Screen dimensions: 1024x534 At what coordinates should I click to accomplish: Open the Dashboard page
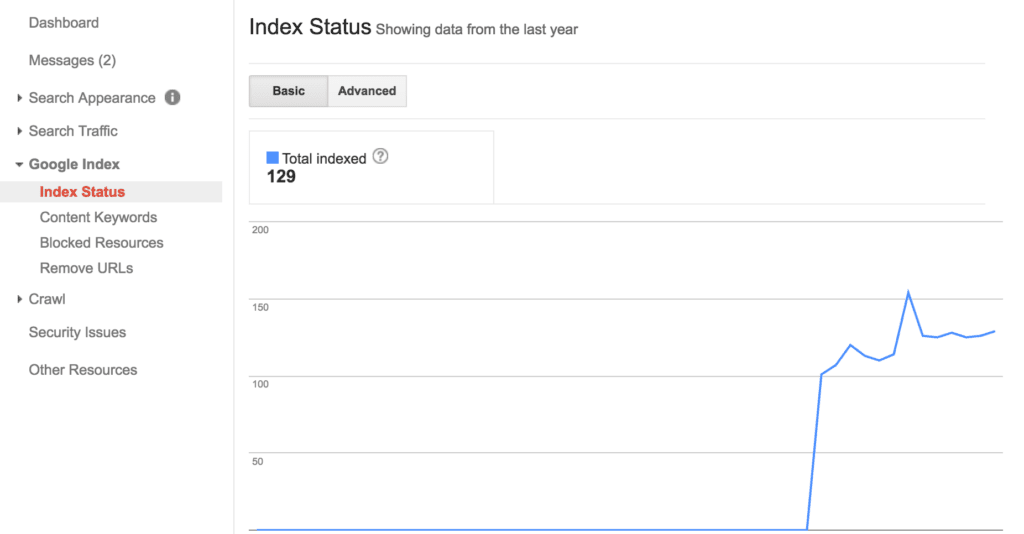(63, 23)
